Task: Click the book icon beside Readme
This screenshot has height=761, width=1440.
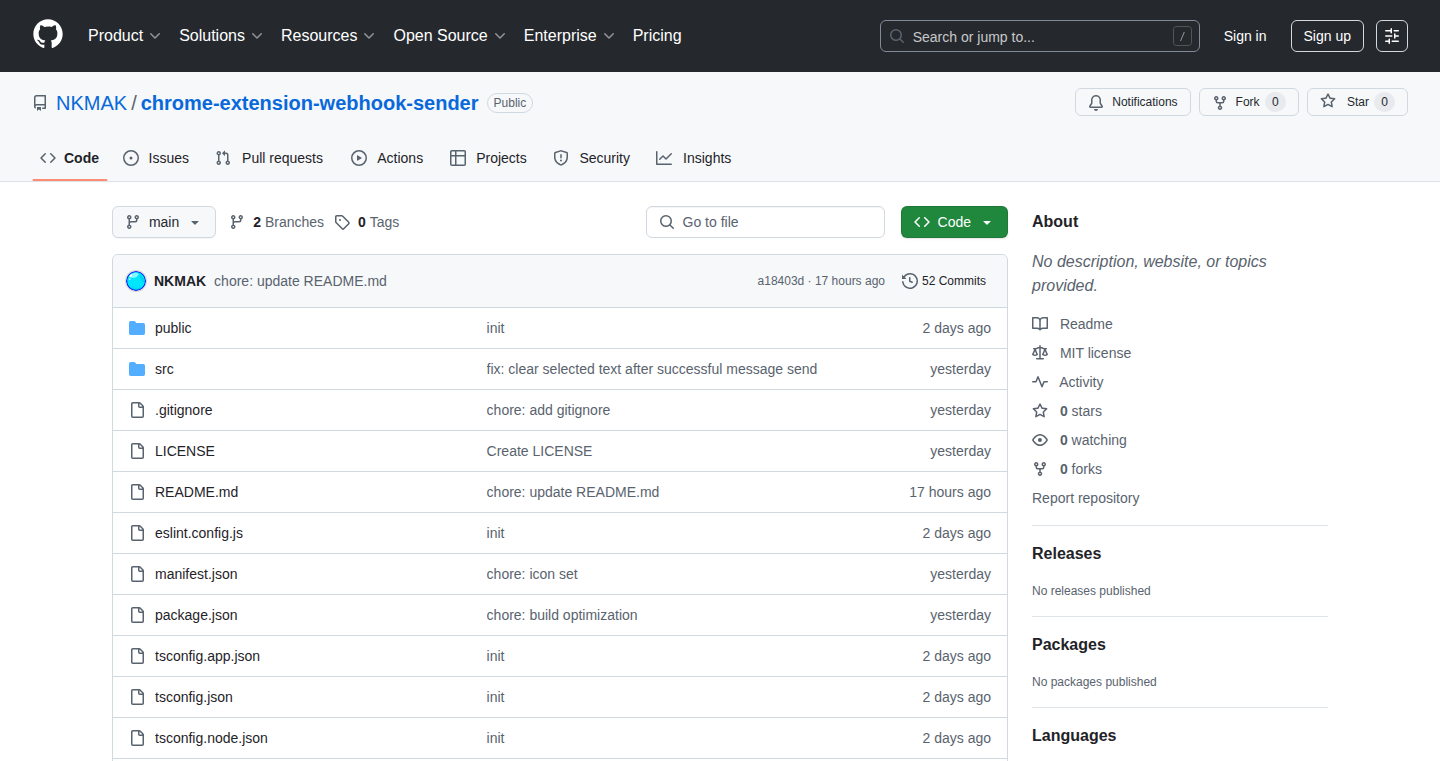Action: pos(1040,324)
